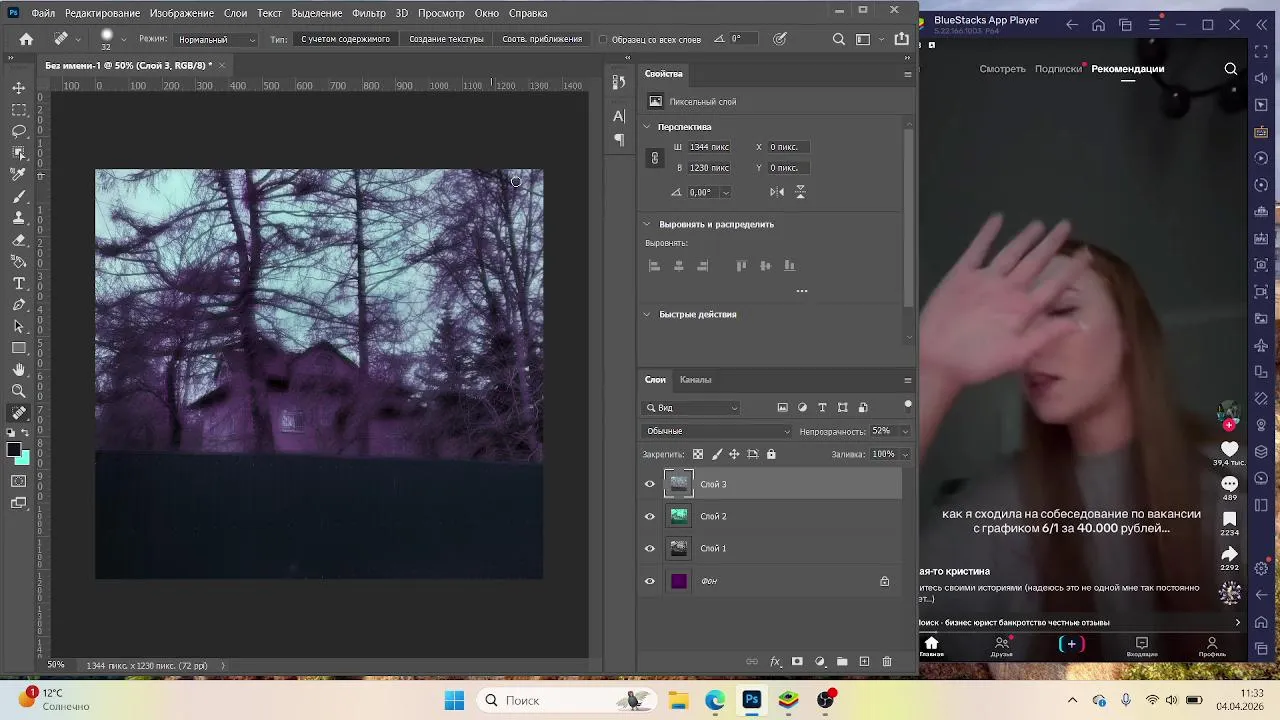Hide layer Слой 2
The width and height of the screenshot is (1280, 720).
(x=650, y=516)
